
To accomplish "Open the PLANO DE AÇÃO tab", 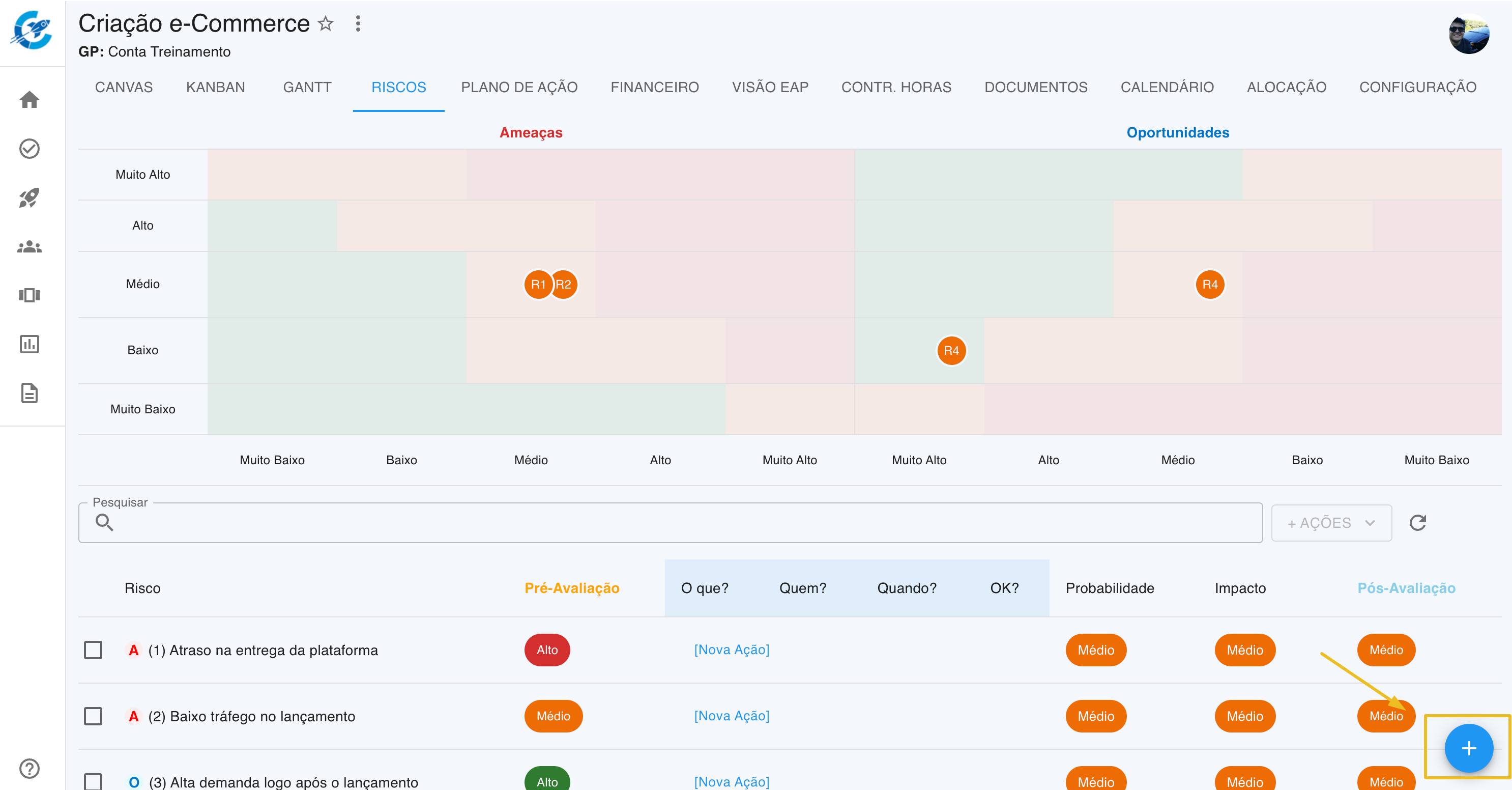I will coord(519,87).
